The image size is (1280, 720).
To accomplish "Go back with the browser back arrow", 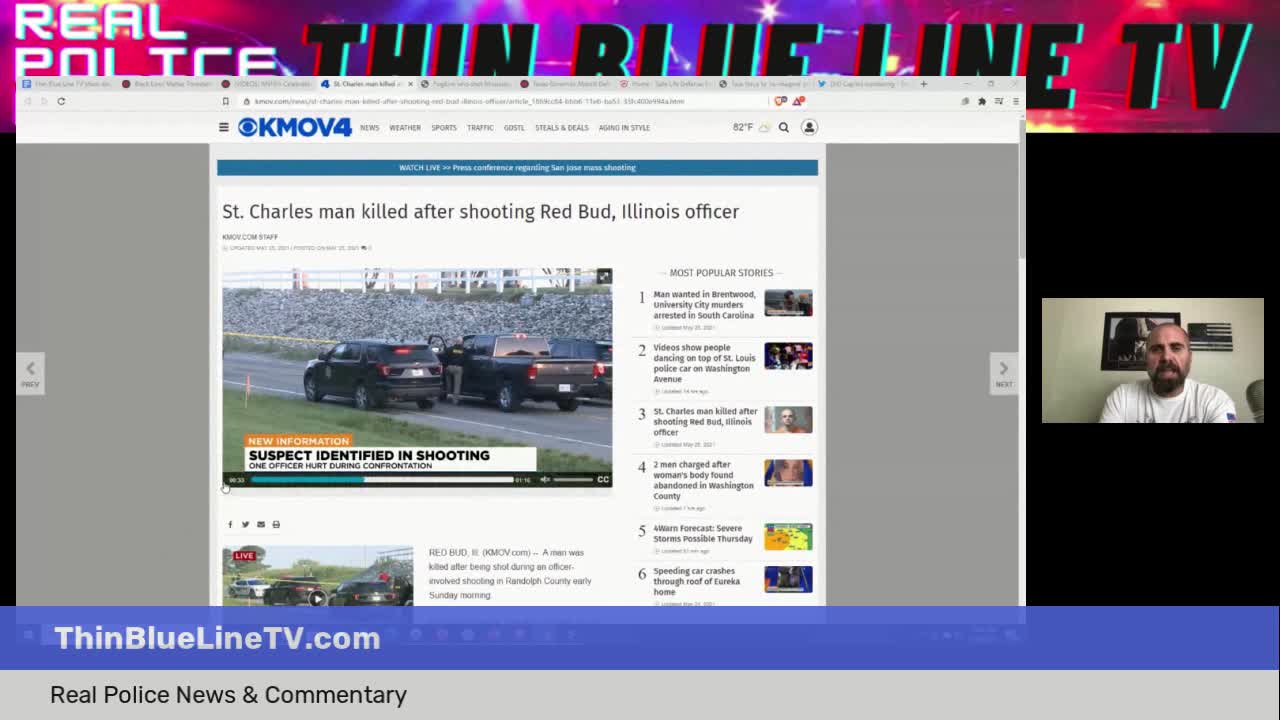I will tap(28, 101).
